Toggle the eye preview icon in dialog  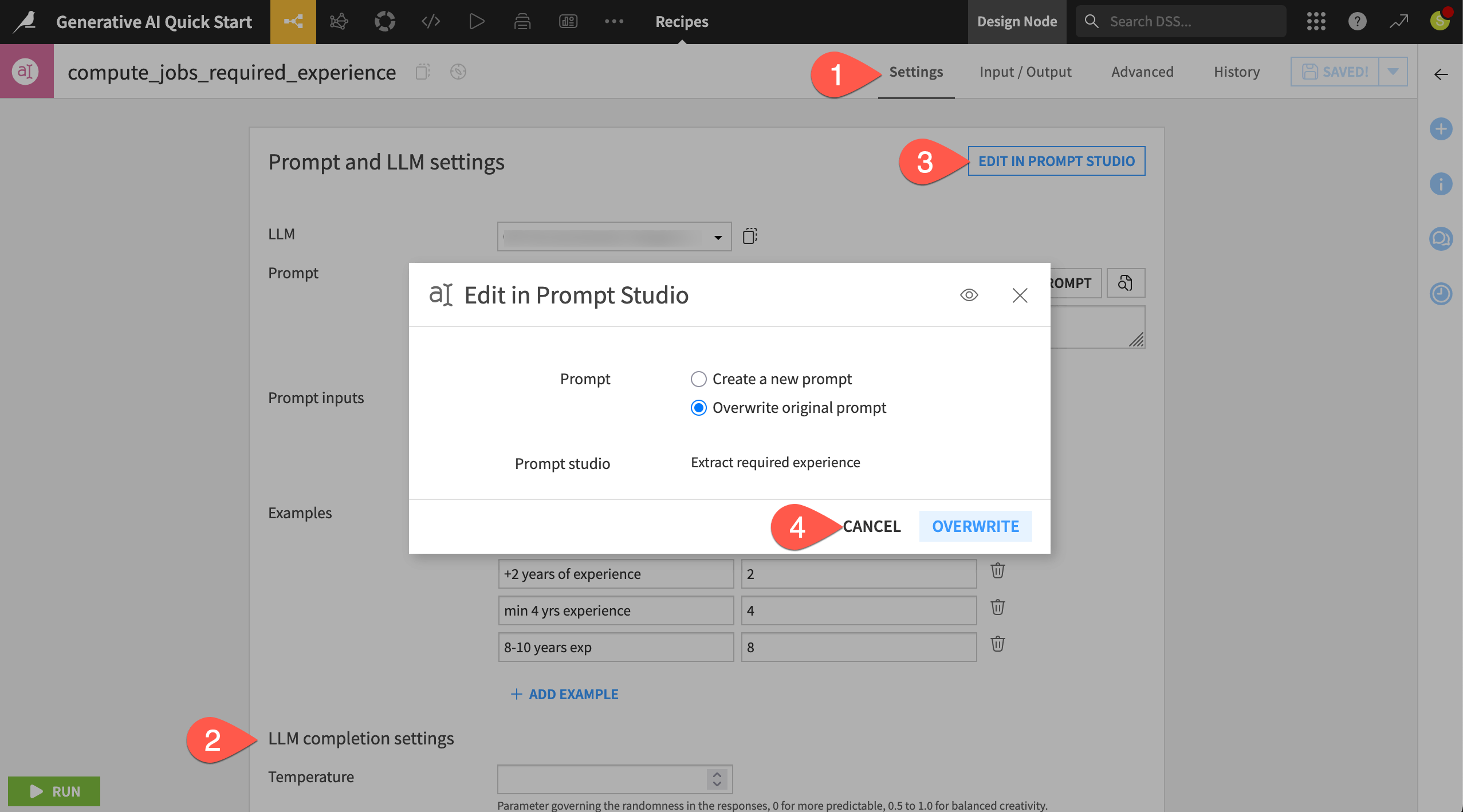(x=969, y=295)
